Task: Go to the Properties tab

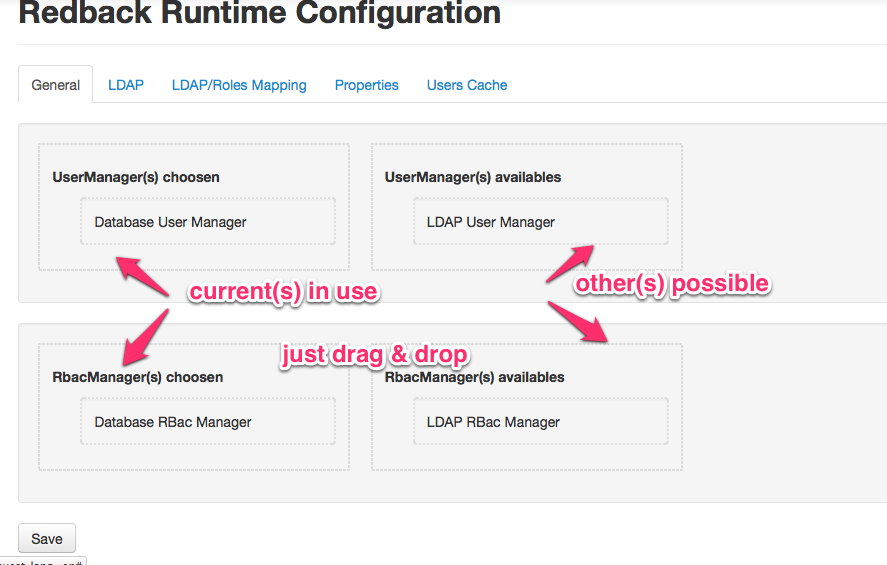Action: (366, 85)
